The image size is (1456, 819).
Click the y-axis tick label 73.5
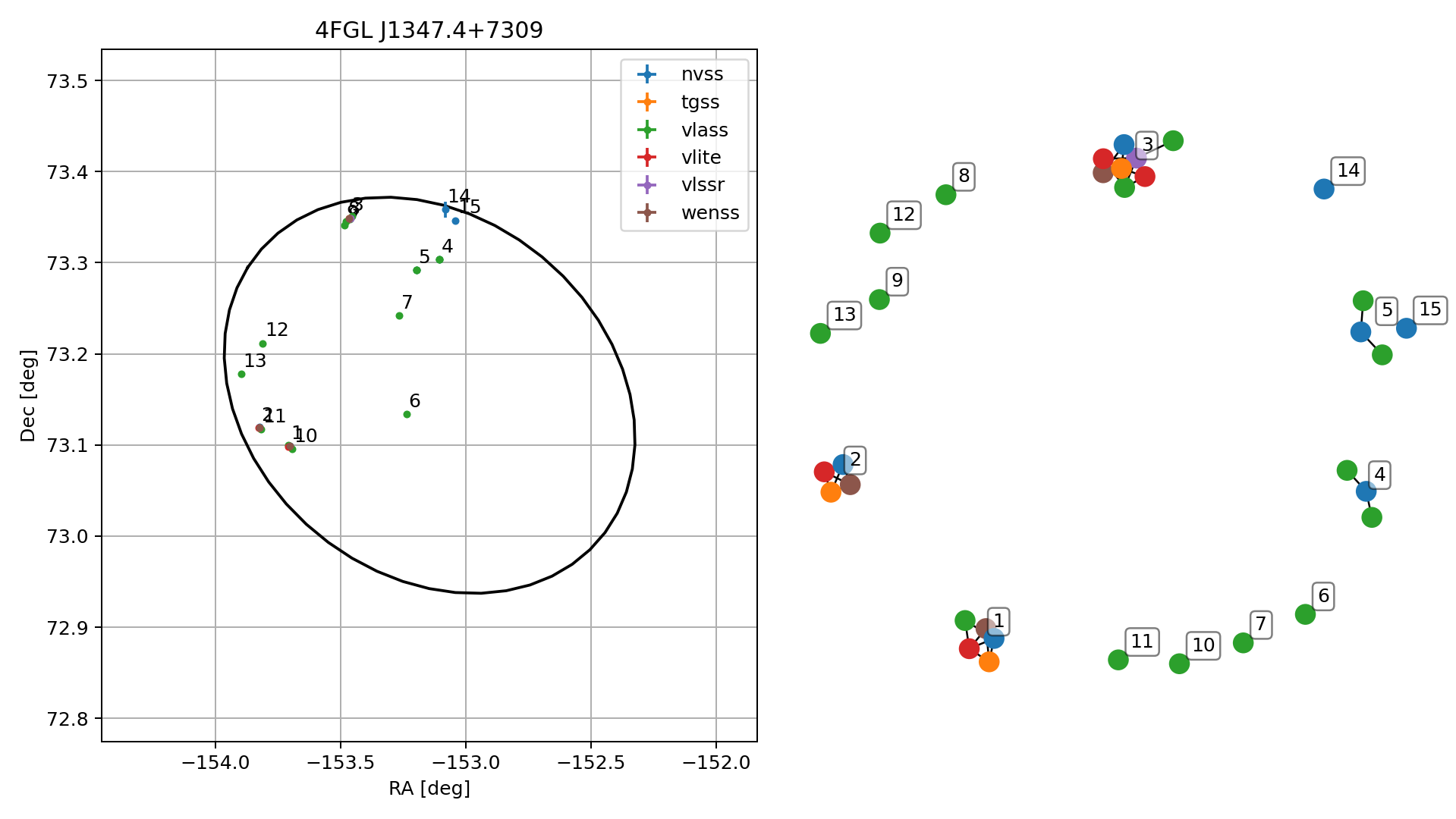(x=66, y=81)
